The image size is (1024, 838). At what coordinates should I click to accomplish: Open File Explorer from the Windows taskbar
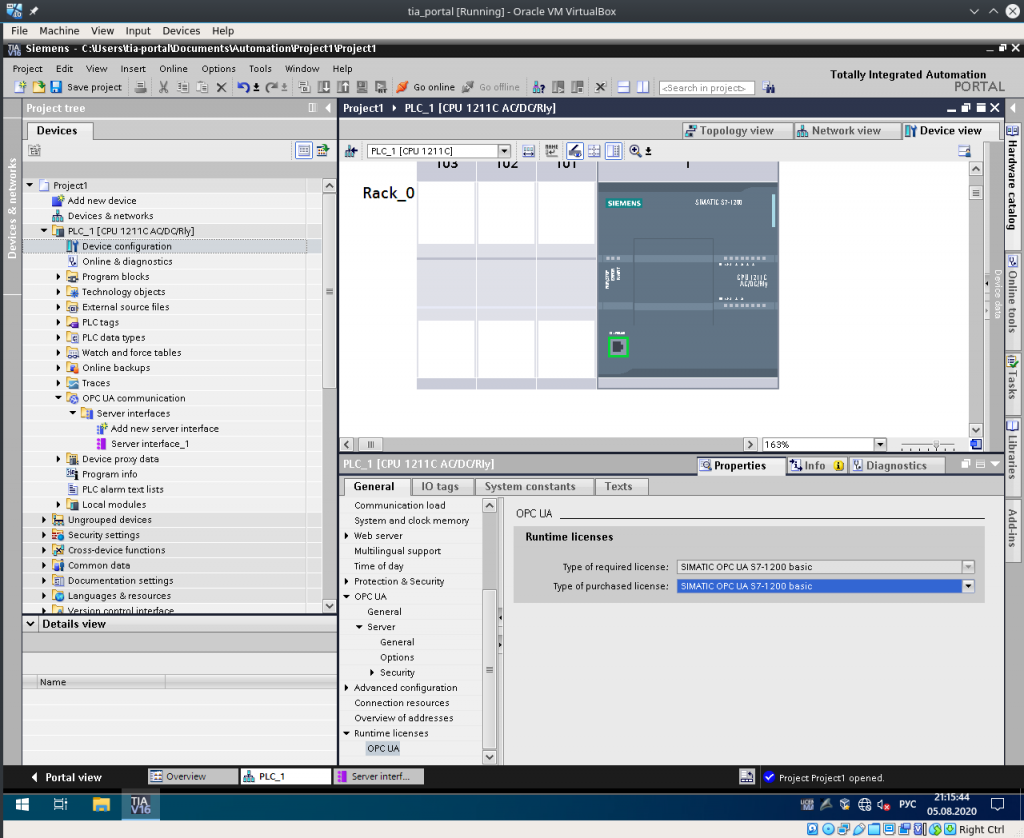click(x=101, y=805)
